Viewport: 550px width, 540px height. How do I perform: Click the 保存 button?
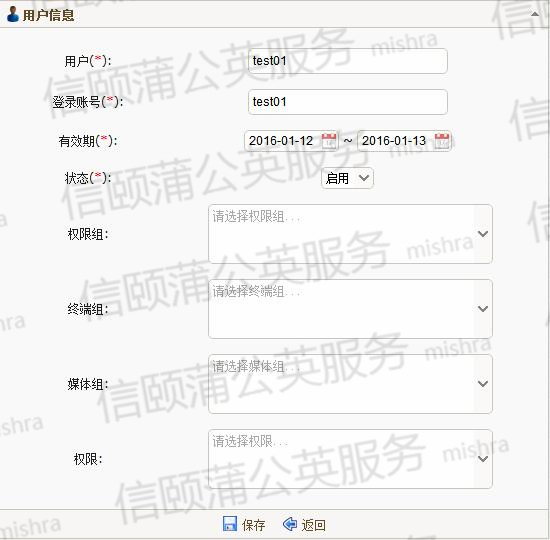pyautogui.click(x=244, y=524)
